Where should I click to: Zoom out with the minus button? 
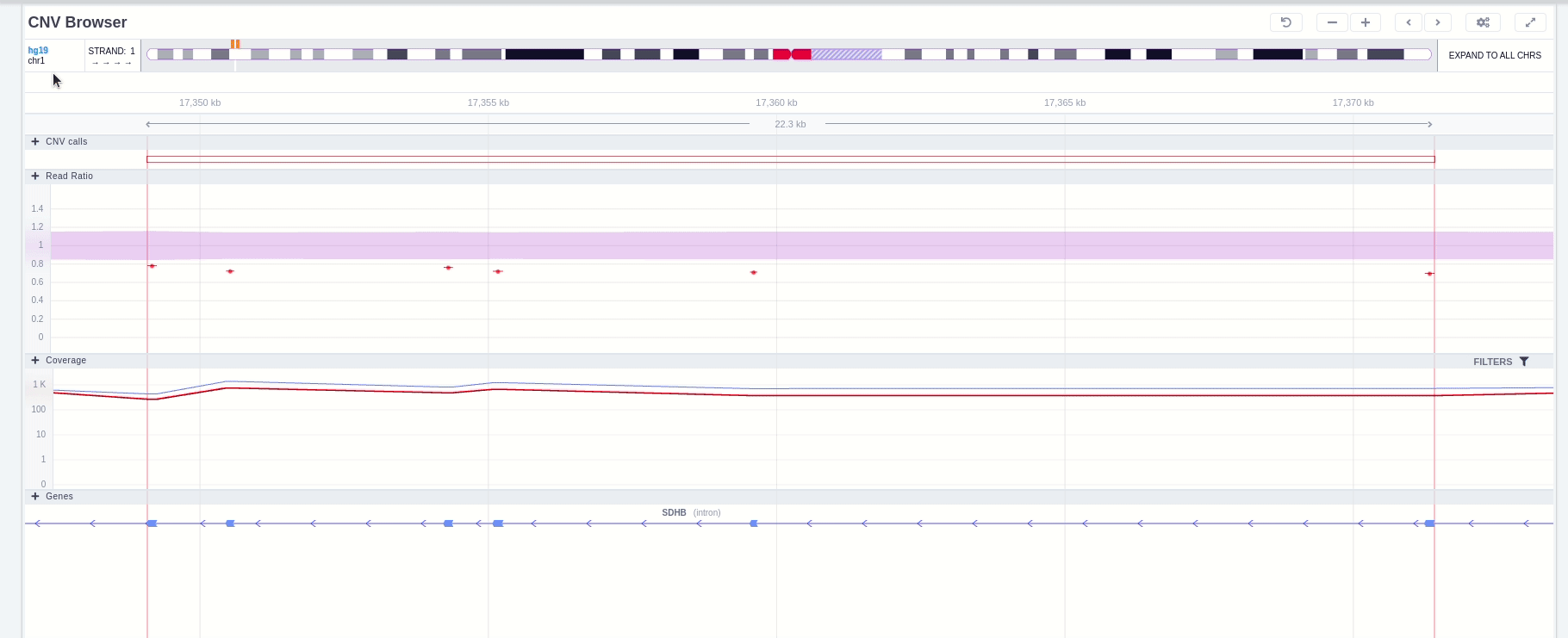click(x=1332, y=22)
